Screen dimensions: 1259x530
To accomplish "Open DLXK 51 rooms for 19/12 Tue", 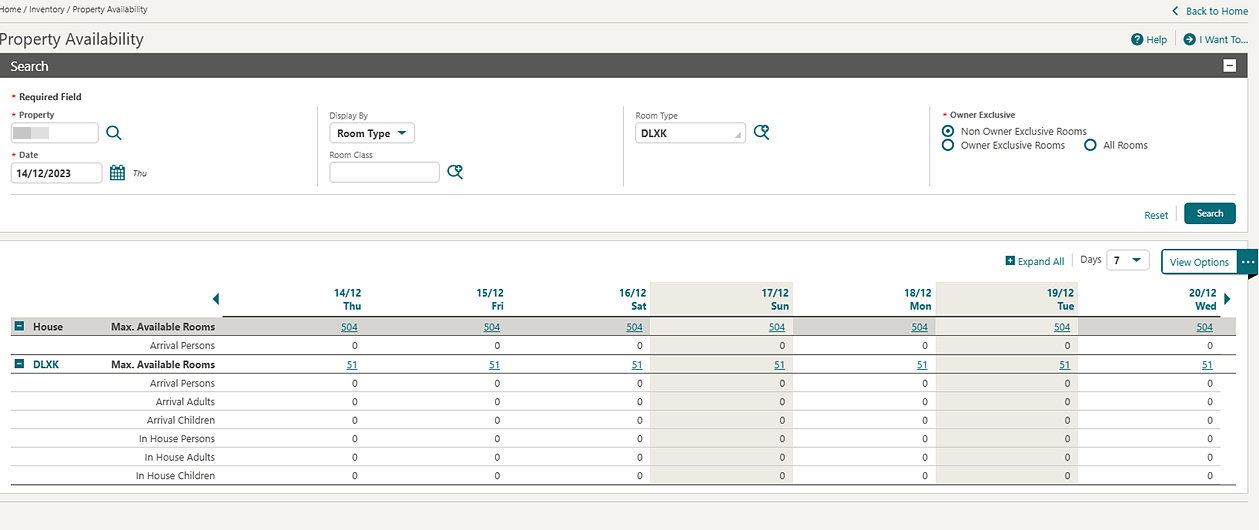I will [1065, 365].
